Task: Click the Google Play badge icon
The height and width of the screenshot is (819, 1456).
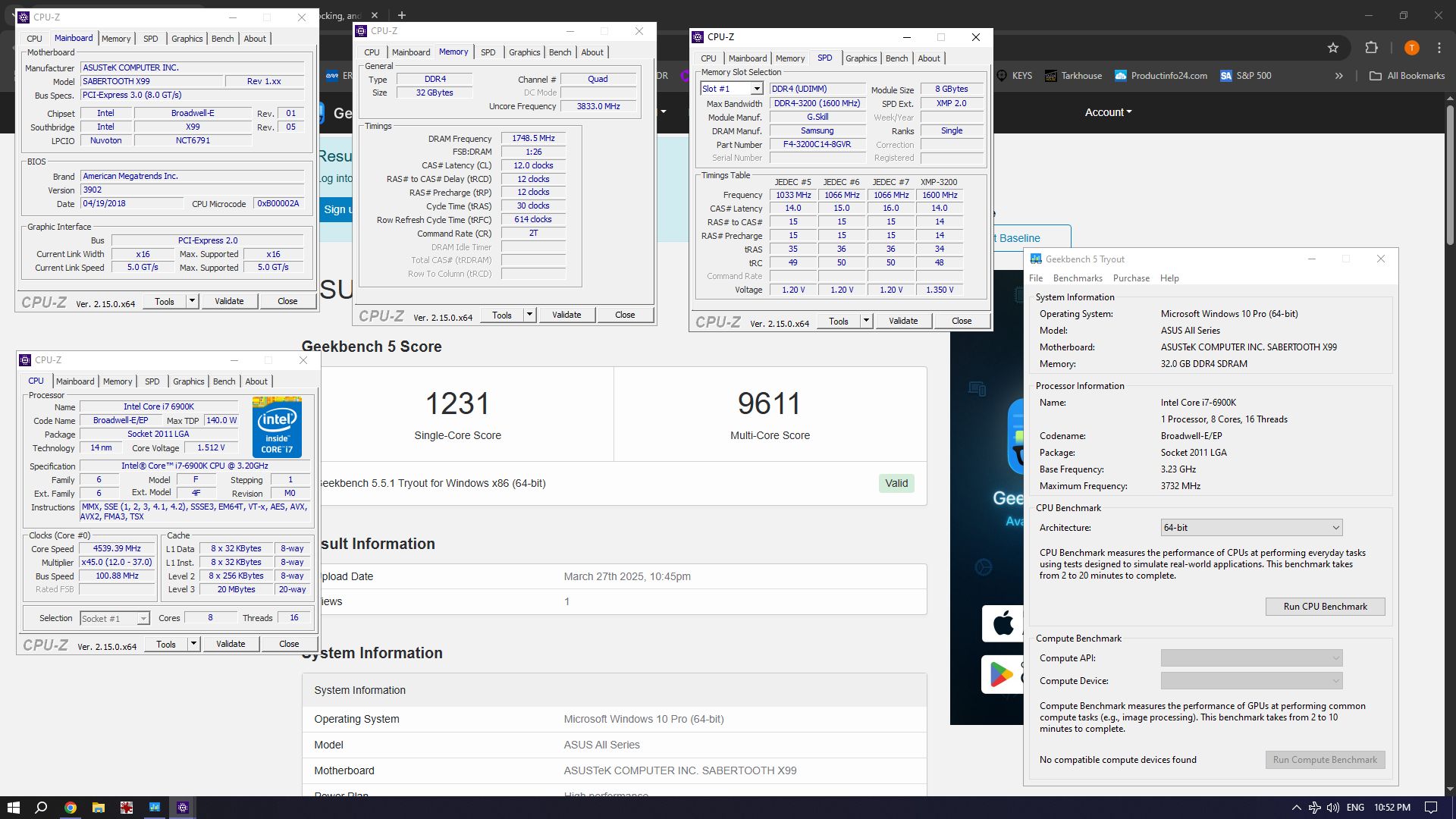Action: click(x=1003, y=674)
